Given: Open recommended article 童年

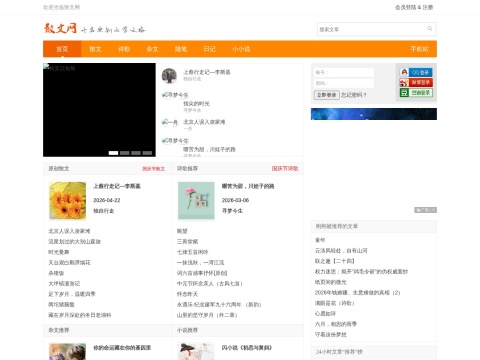Looking at the screenshot, I should [320, 240].
